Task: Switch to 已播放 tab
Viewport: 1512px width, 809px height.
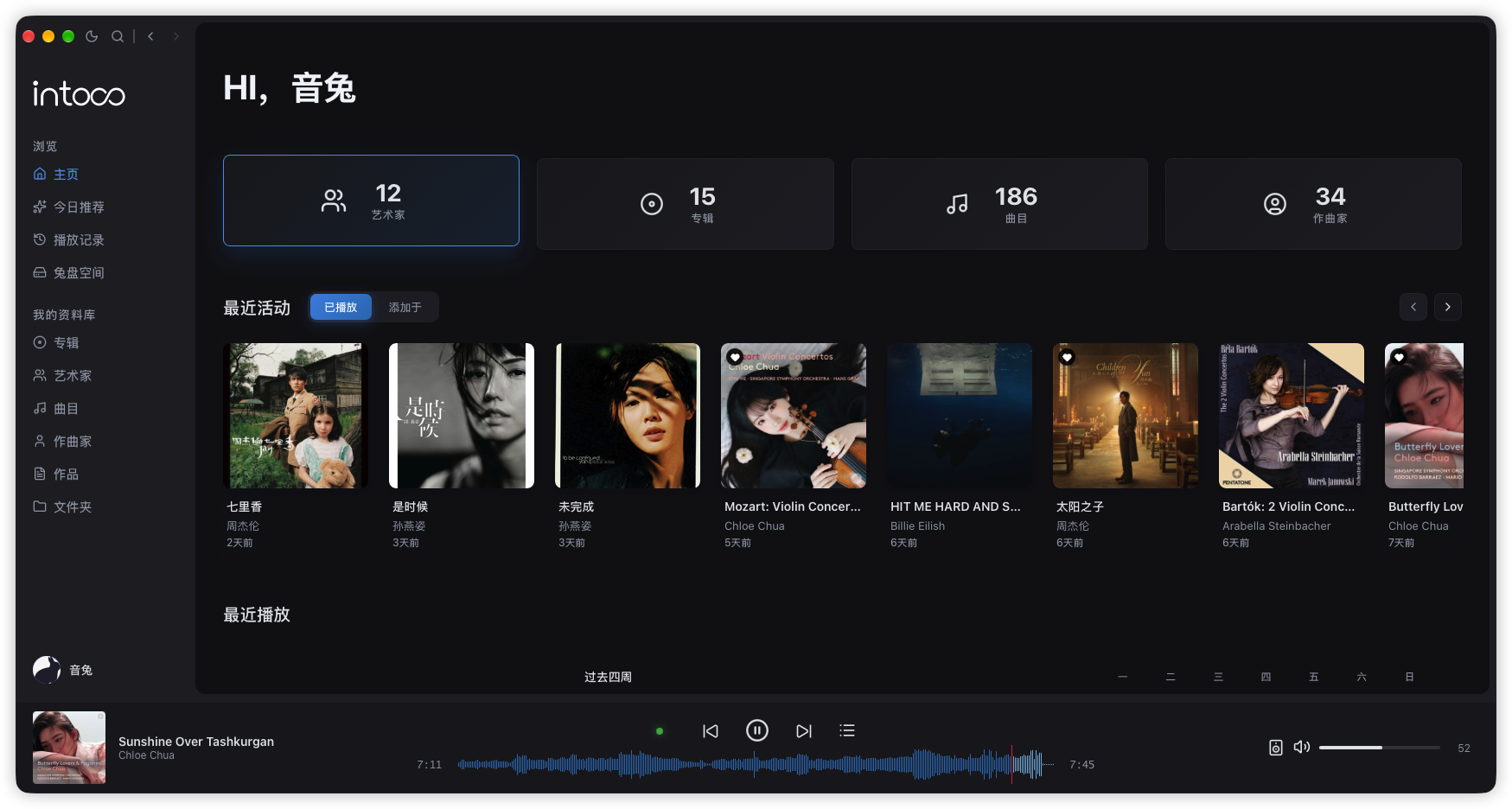Action: point(341,308)
